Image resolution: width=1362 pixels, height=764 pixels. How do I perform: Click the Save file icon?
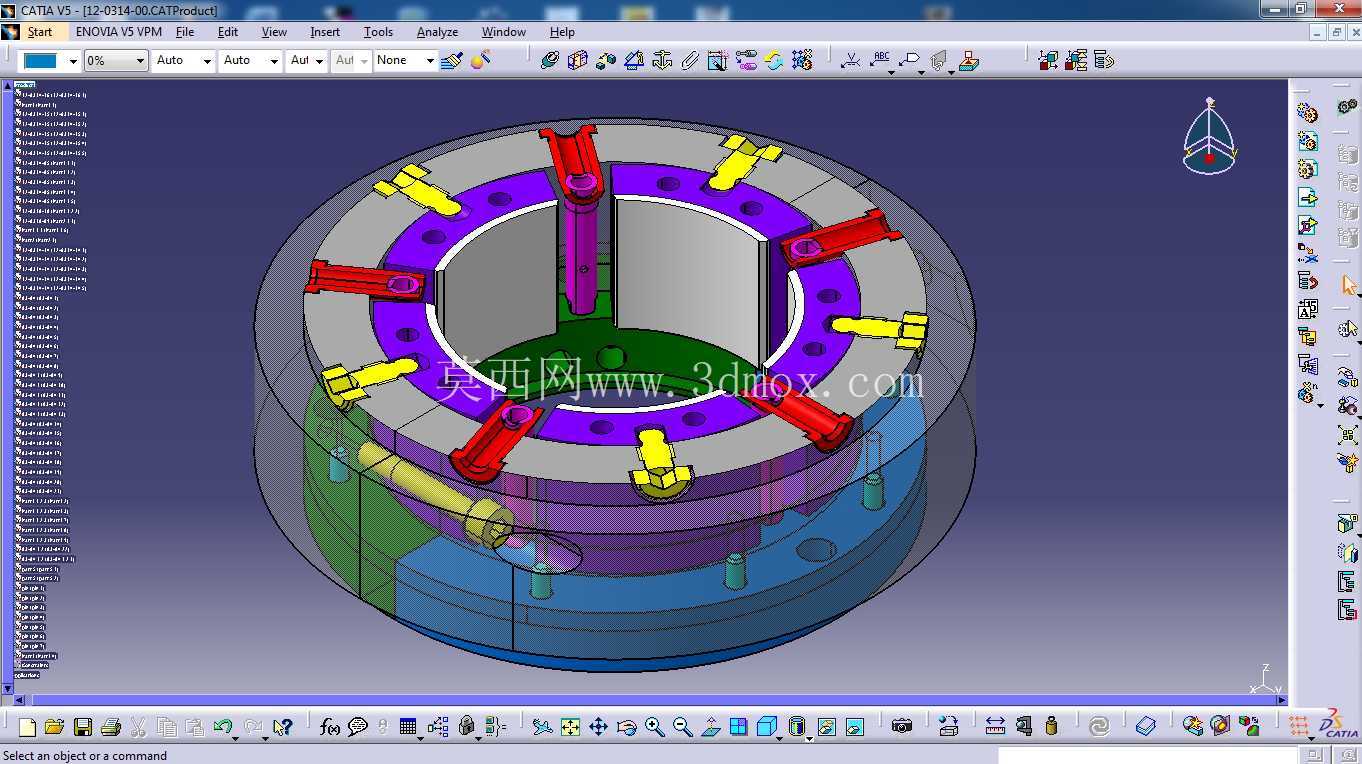(83, 727)
